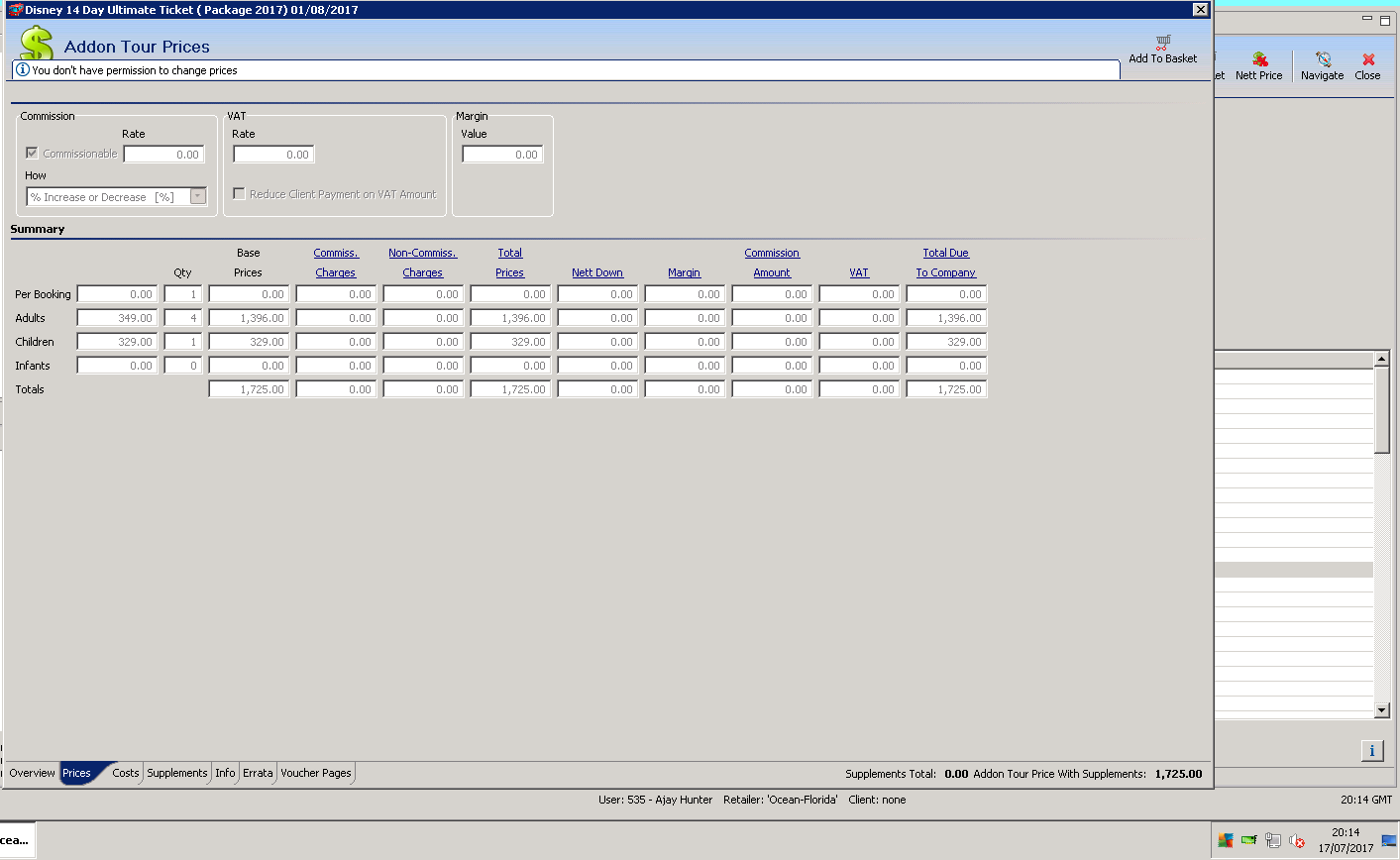Image resolution: width=1400 pixels, height=860 pixels.
Task: Click the red Close X in background toolbar
Action: pos(1368,59)
